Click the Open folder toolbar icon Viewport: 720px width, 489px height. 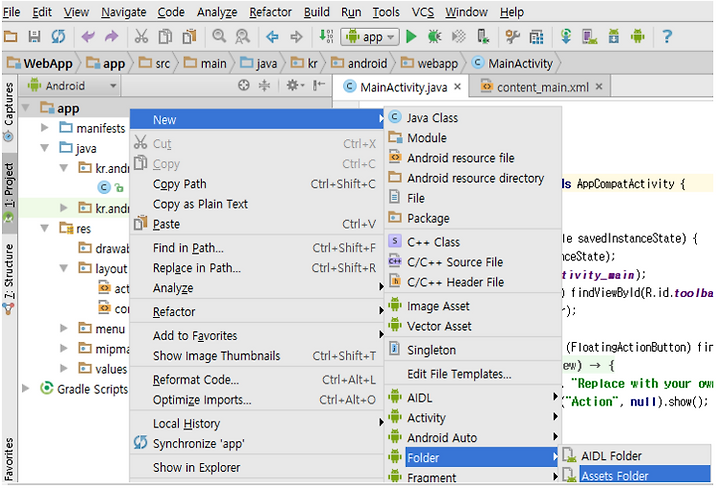pyautogui.click(x=11, y=36)
